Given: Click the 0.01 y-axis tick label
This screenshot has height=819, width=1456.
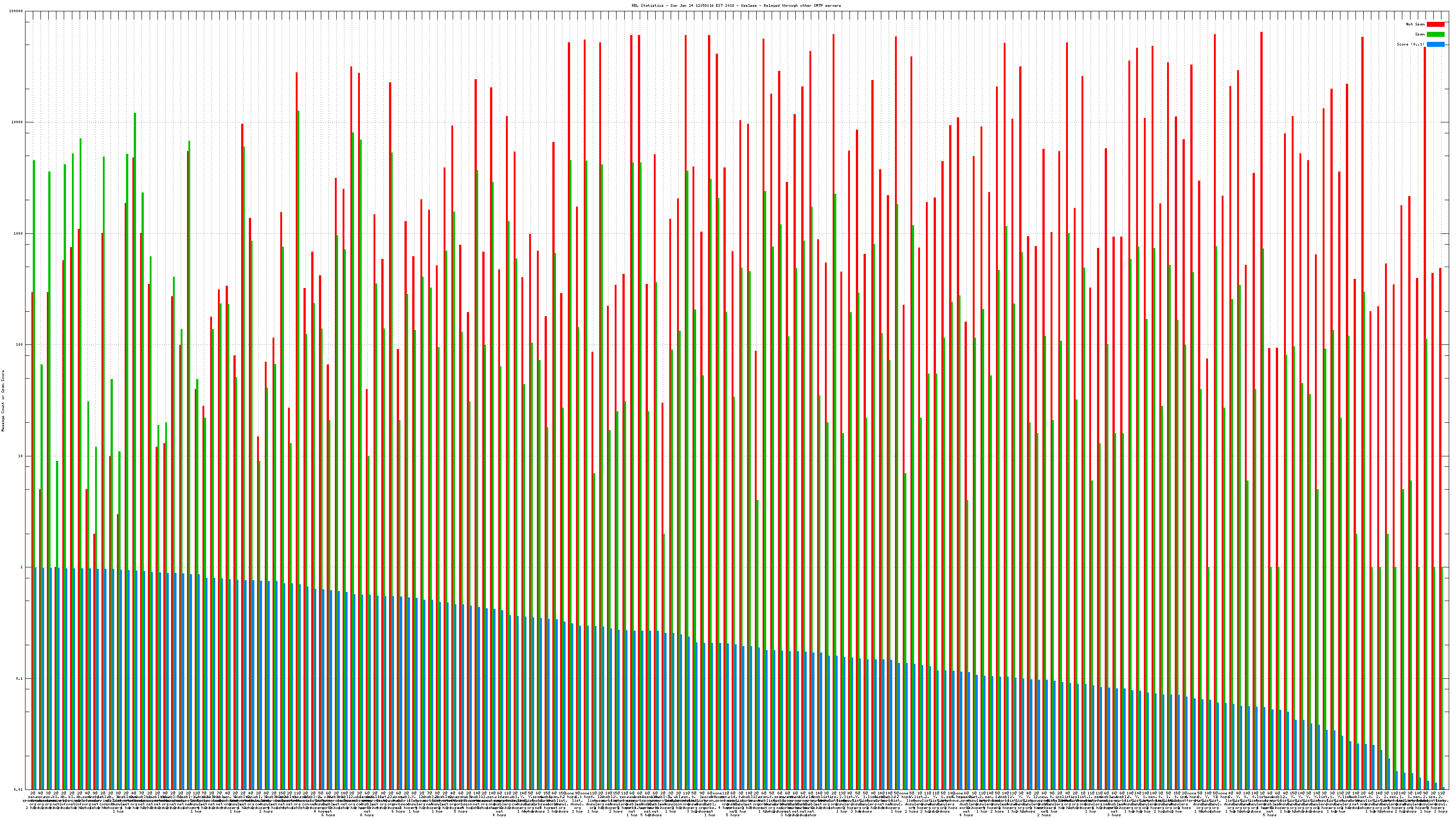Looking at the screenshot, I should (19, 789).
